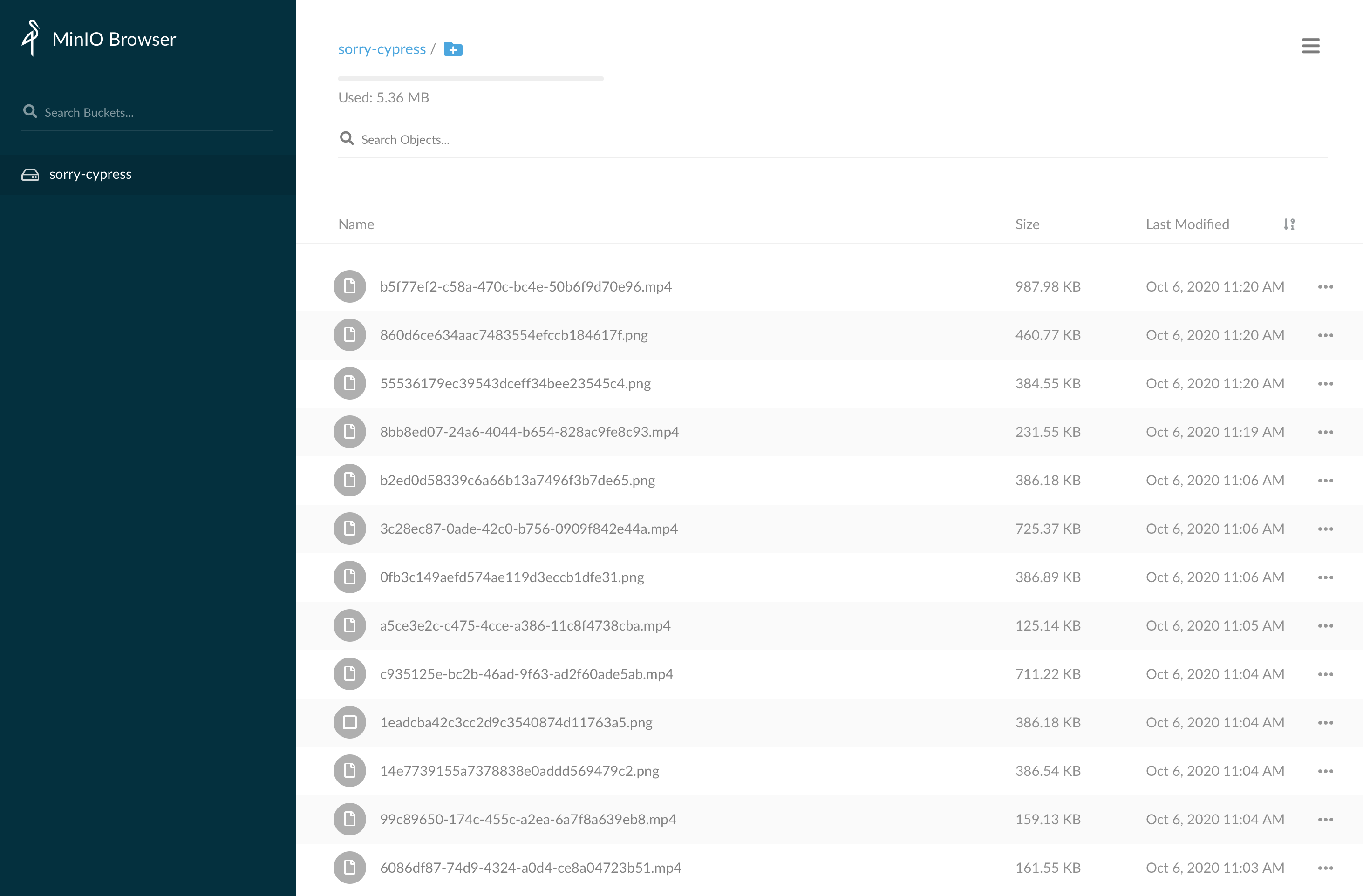Select the checkbox icon of 1eadcba42c3cc2d9c3540874d11763a5.png
Screen dimensions: 1363x896
click(x=349, y=722)
